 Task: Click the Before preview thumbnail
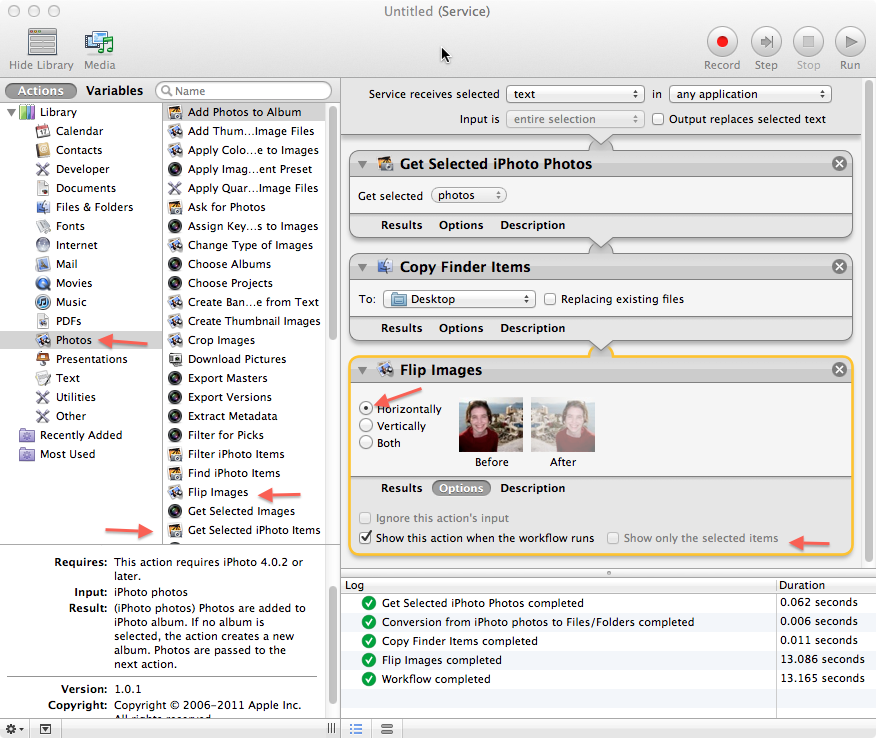(491, 425)
